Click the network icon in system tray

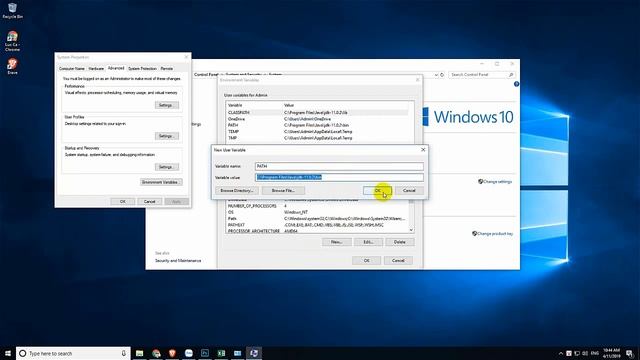pos(577,353)
